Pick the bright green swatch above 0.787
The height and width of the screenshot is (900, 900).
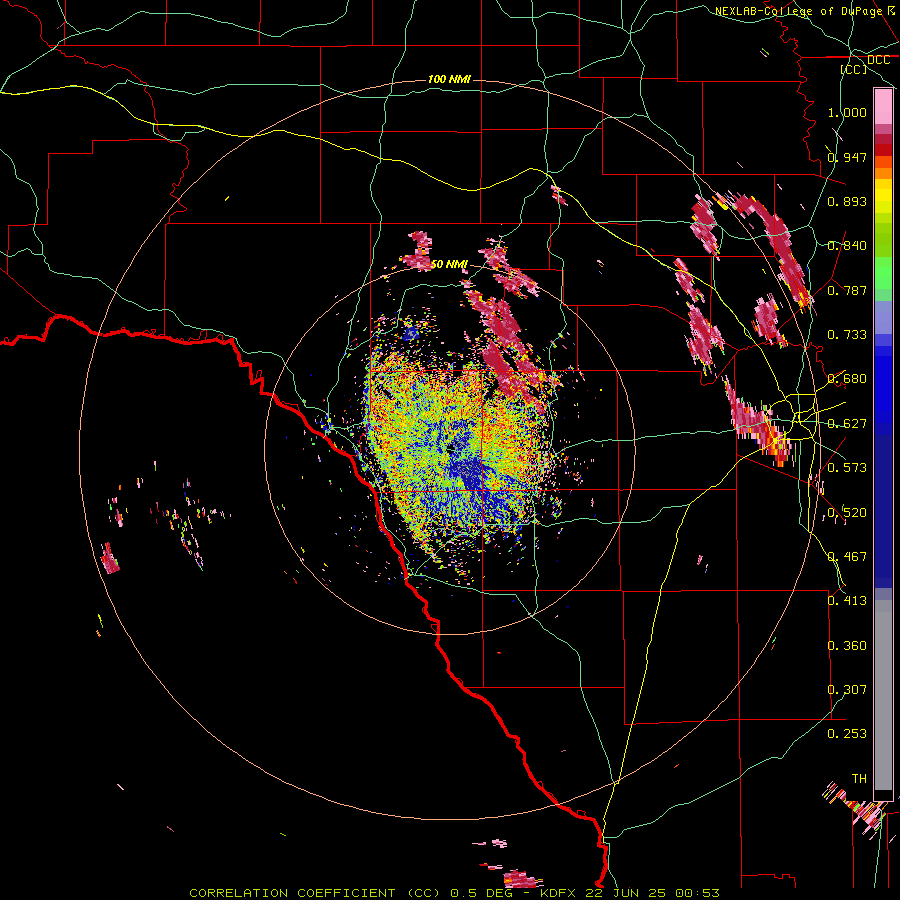pyautogui.click(x=883, y=272)
